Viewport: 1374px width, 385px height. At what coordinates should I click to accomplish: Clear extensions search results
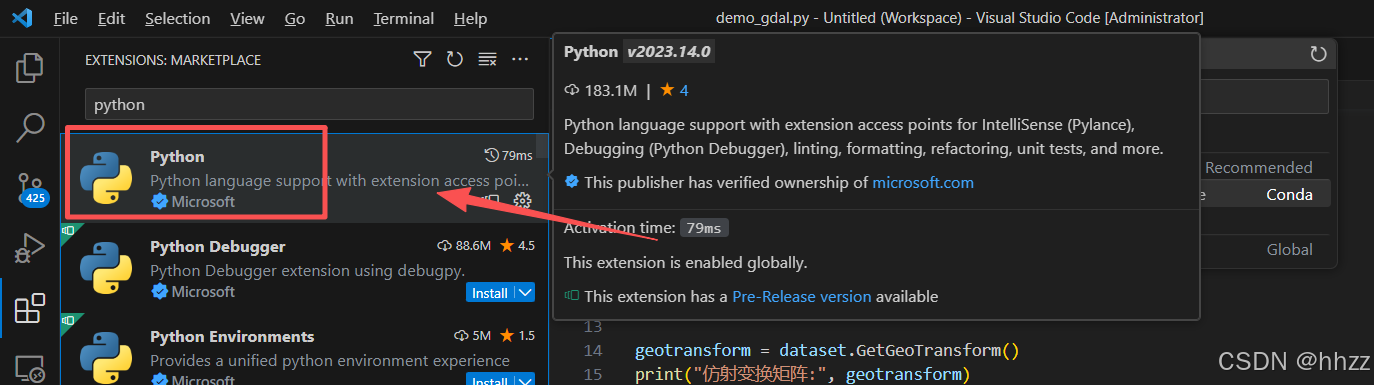pyautogui.click(x=487, y=60)
